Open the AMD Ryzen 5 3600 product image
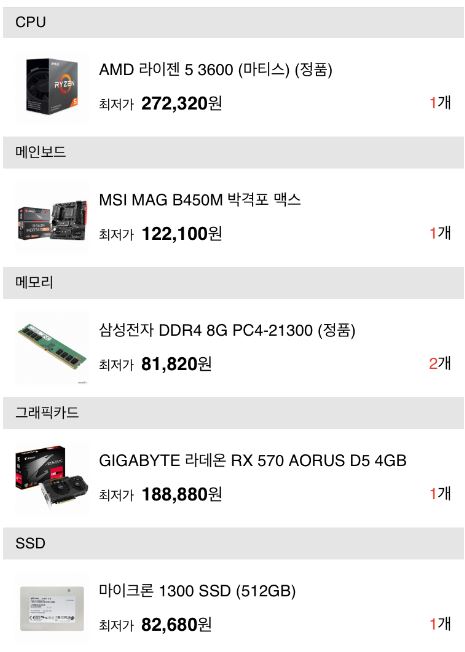Image resolution: width=465 pixels, height=652 pixels. pos(52,86)
